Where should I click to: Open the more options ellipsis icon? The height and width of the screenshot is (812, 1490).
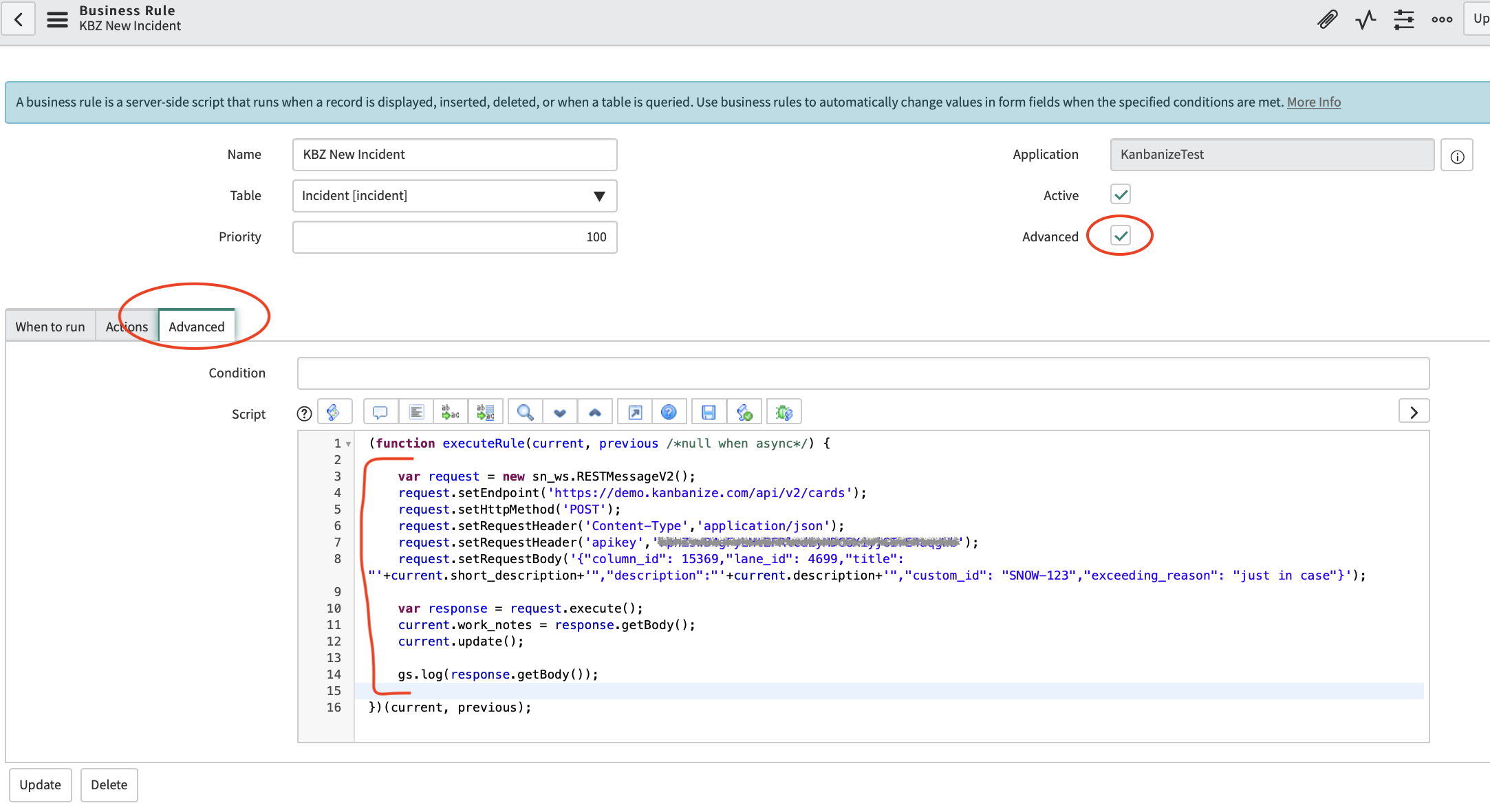(x=1442, y=19)
